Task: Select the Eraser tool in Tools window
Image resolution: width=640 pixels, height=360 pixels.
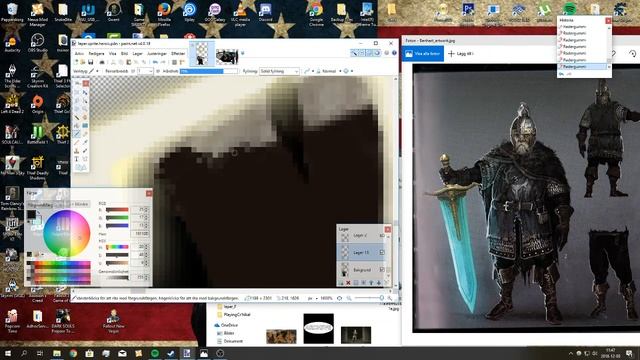Action: pyautogui.click(x=85, y=134)
